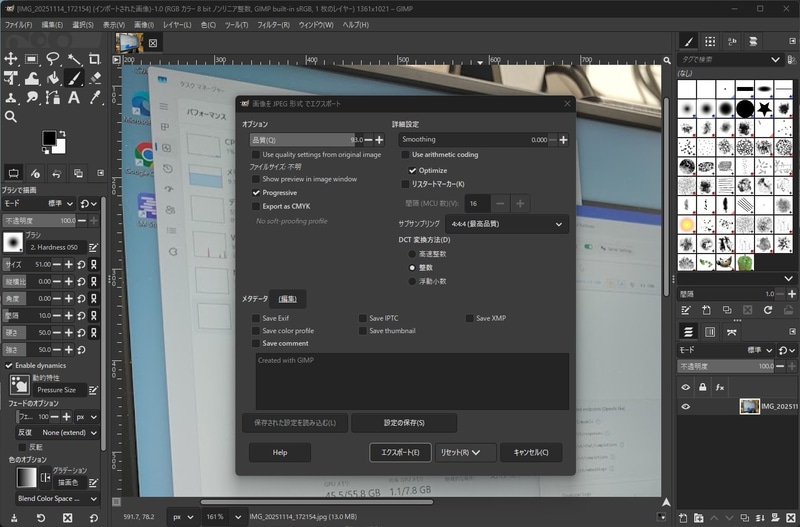The width and height of the screenshot is (800, 527).
Task: Select the Fuzzy Select wand tool
Action: pos(74,59)
